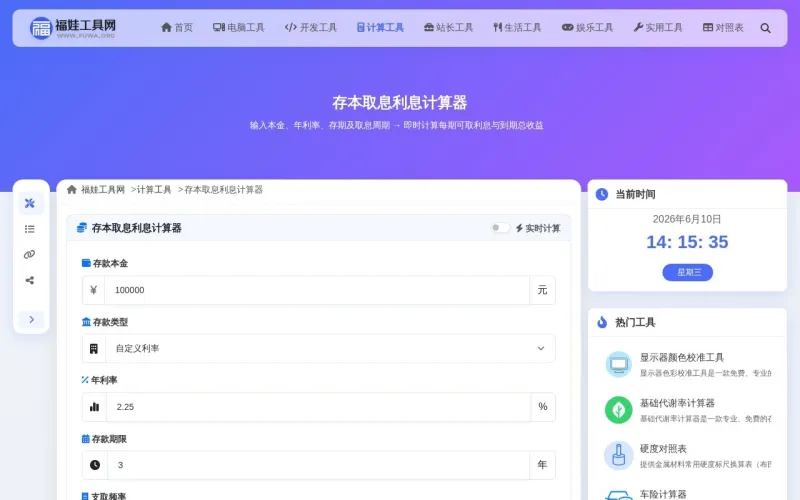Expand the left sidebar with chevron
The image size is (800, 500).
coord(31,319)
